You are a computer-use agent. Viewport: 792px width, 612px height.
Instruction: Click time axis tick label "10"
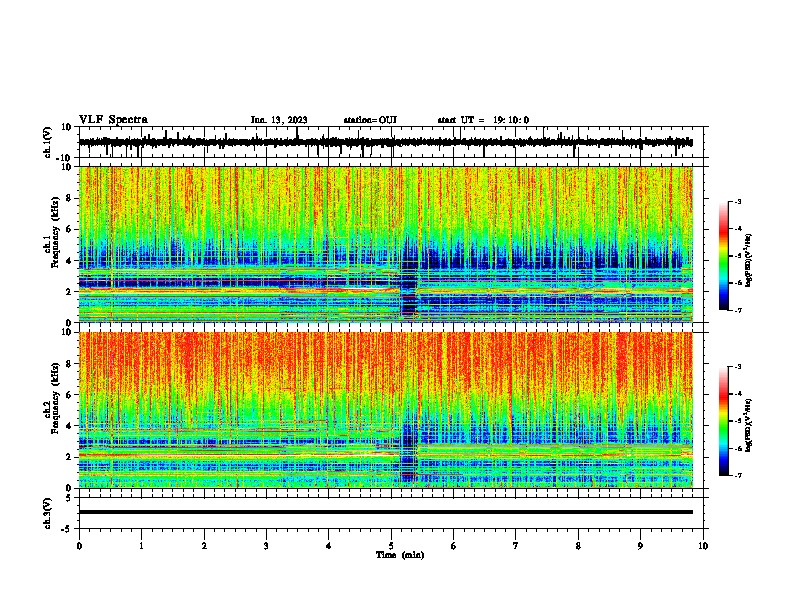[703, 546]
